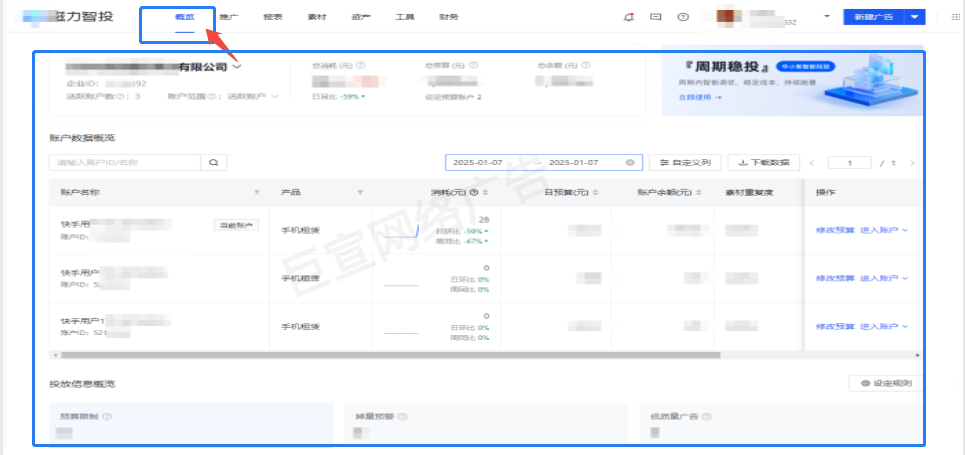Click the info icon beside 活跃账户数
965x455 pixels.
pos(120,96)
